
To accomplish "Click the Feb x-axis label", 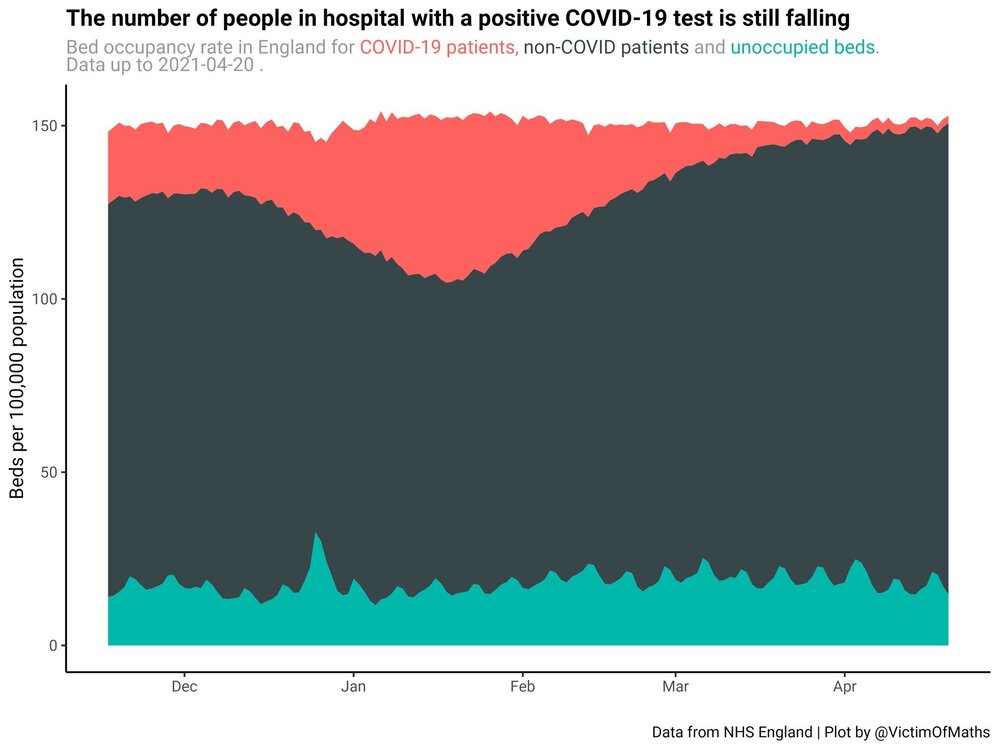I will coord(522,687).
